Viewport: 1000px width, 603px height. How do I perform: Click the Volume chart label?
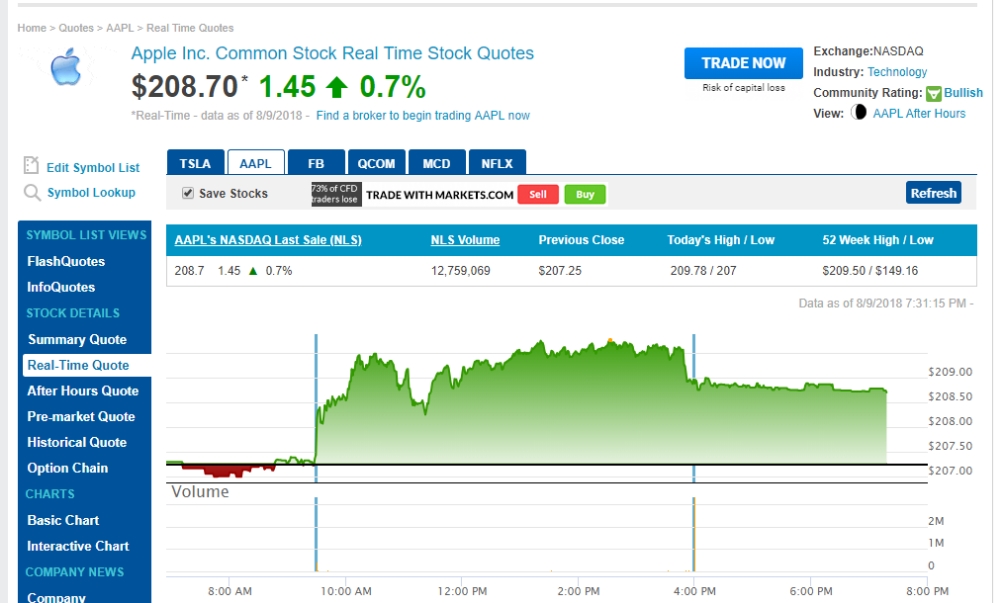coord(200,492)
